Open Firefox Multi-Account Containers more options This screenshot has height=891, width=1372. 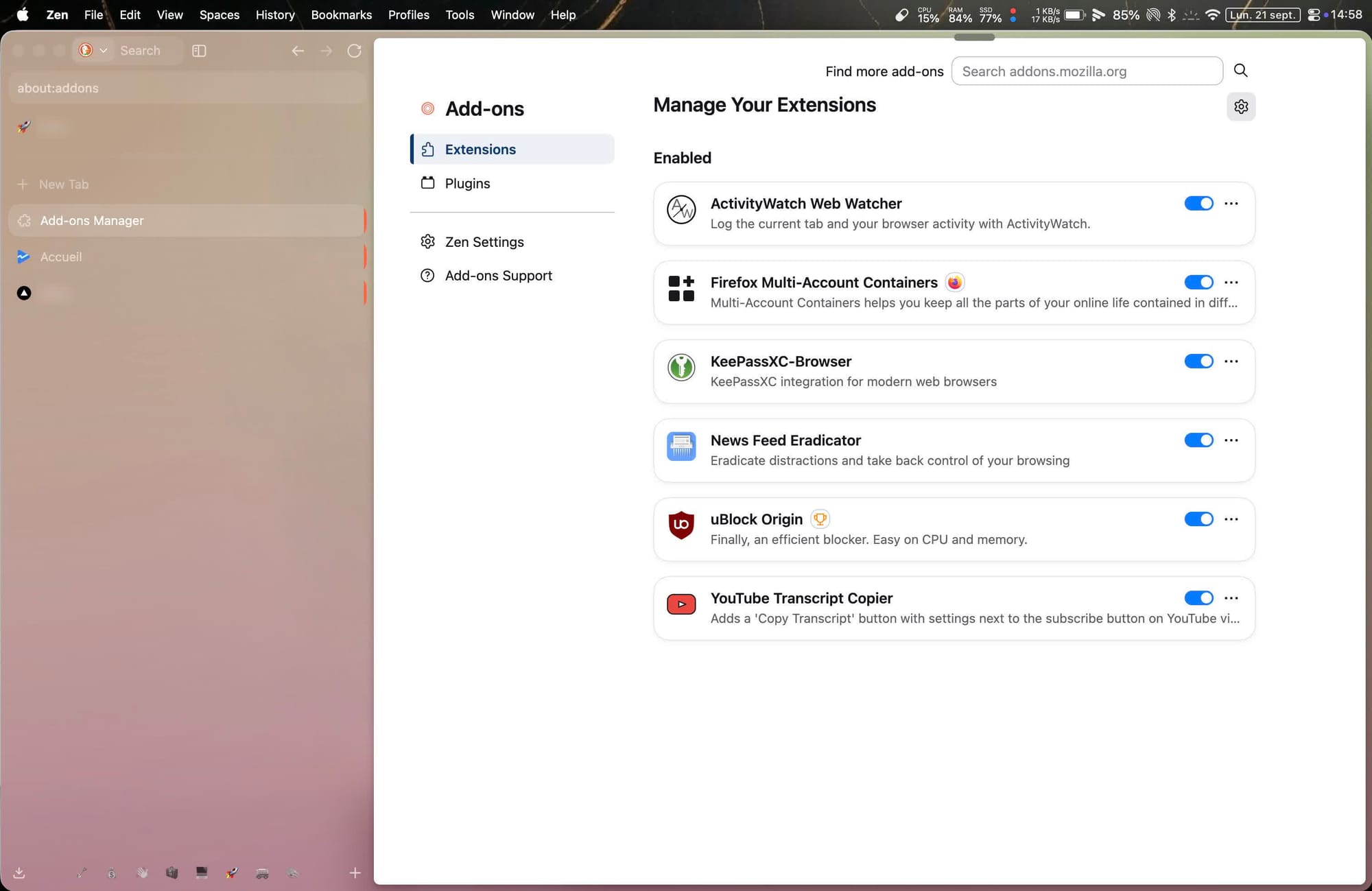coord(1231,282)
